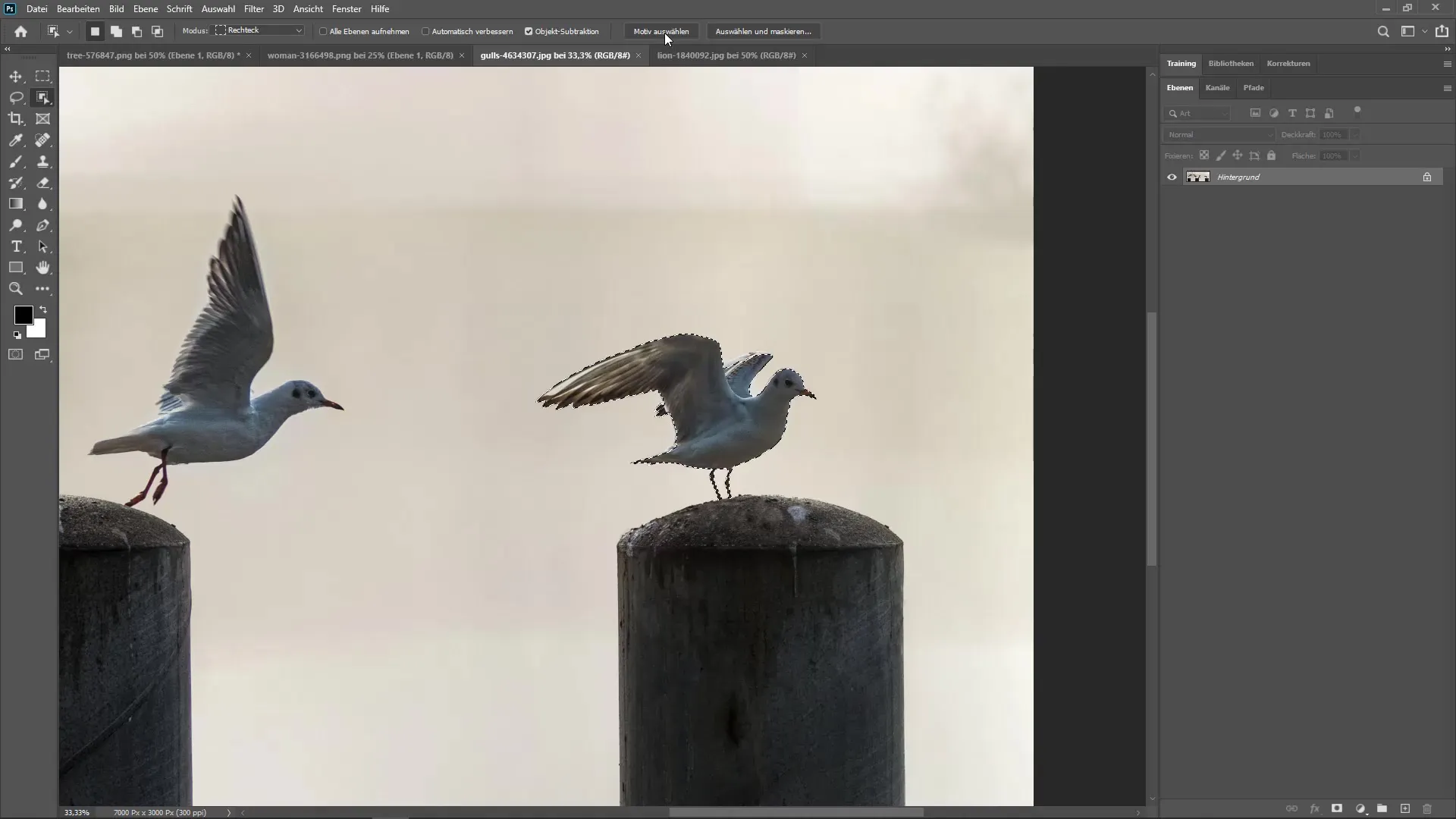This screenshot has height=819, width=1456.
Task: Select the Dodge tool
Action: (x=16, y=225)
